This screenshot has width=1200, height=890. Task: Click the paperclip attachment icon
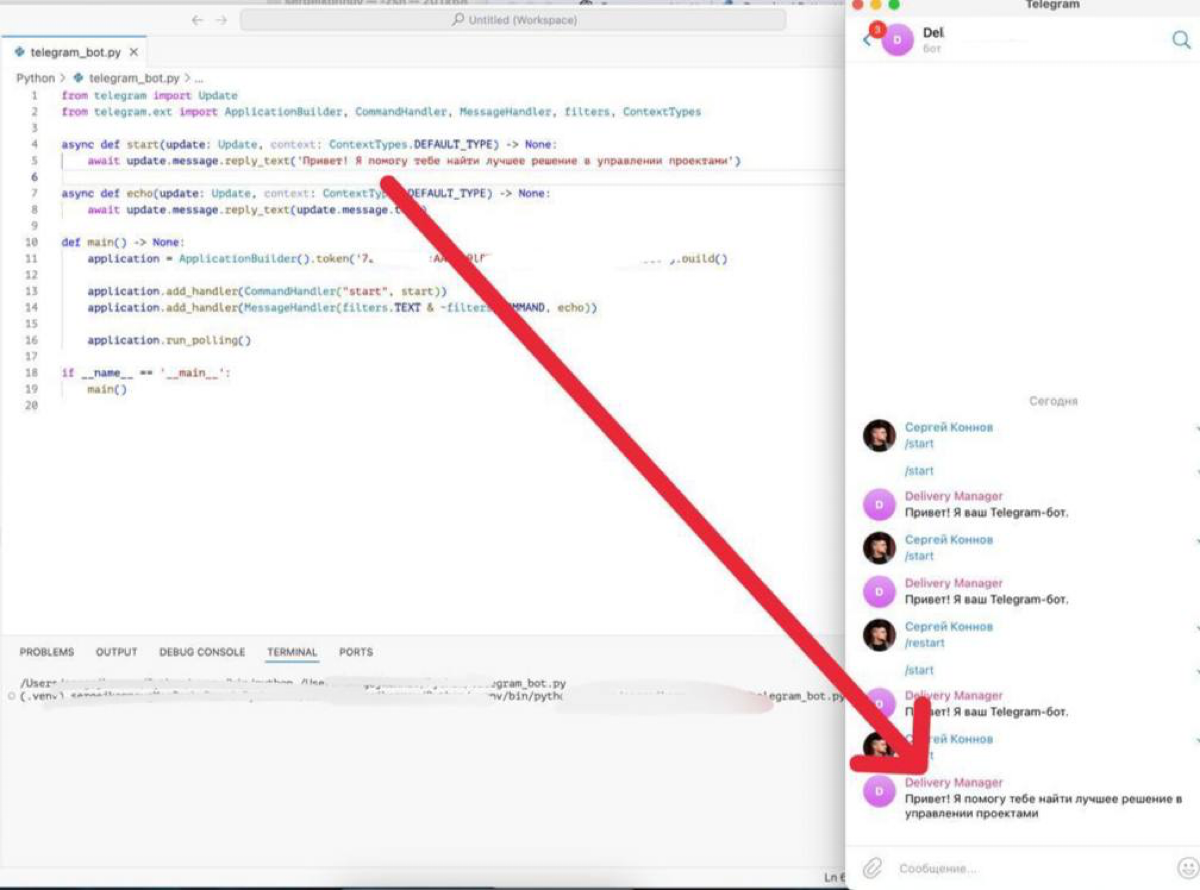[872, 867]
